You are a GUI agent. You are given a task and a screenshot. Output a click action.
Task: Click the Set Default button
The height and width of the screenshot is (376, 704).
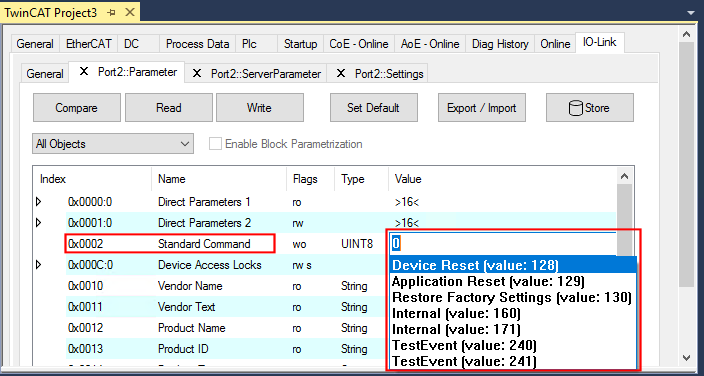coord(373,108)
